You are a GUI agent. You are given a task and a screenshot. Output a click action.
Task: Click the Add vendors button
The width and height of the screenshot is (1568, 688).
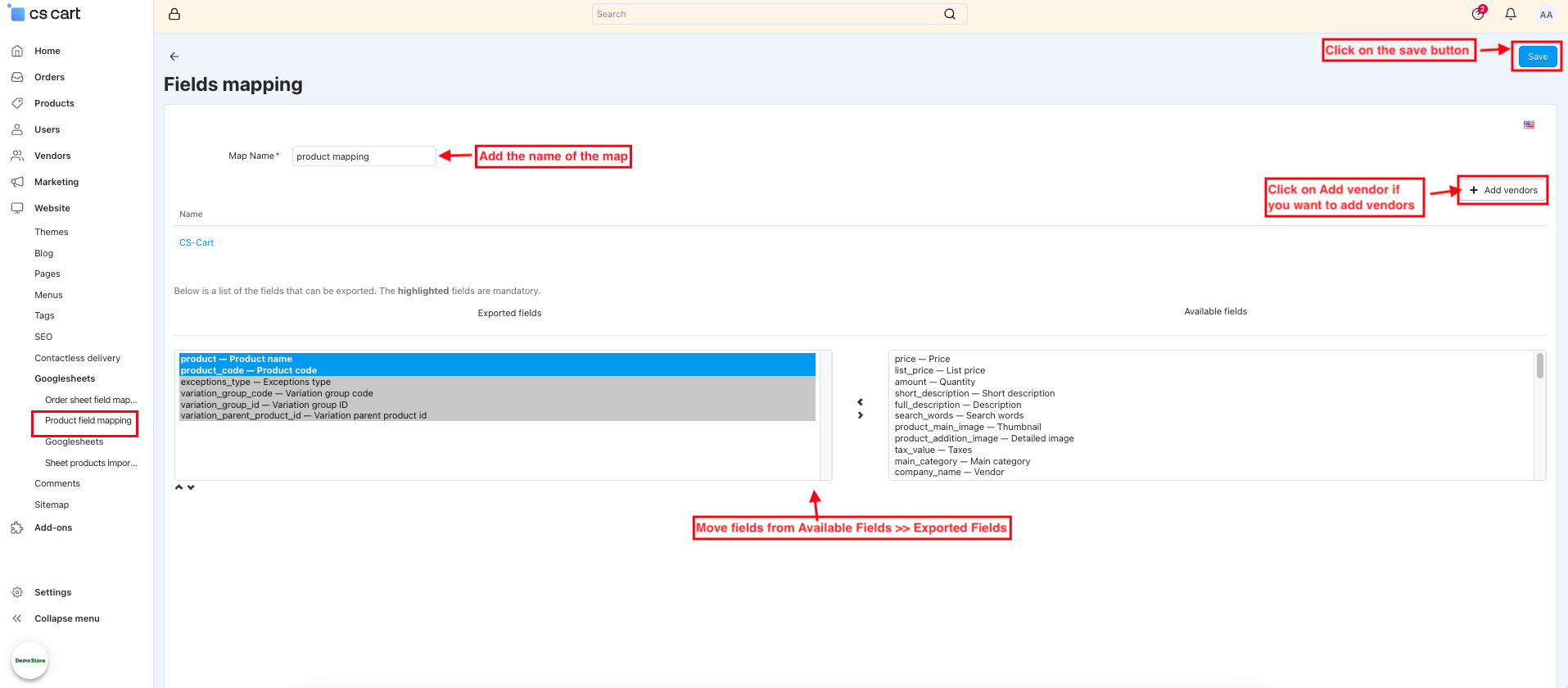click(x=1503, y=190)
